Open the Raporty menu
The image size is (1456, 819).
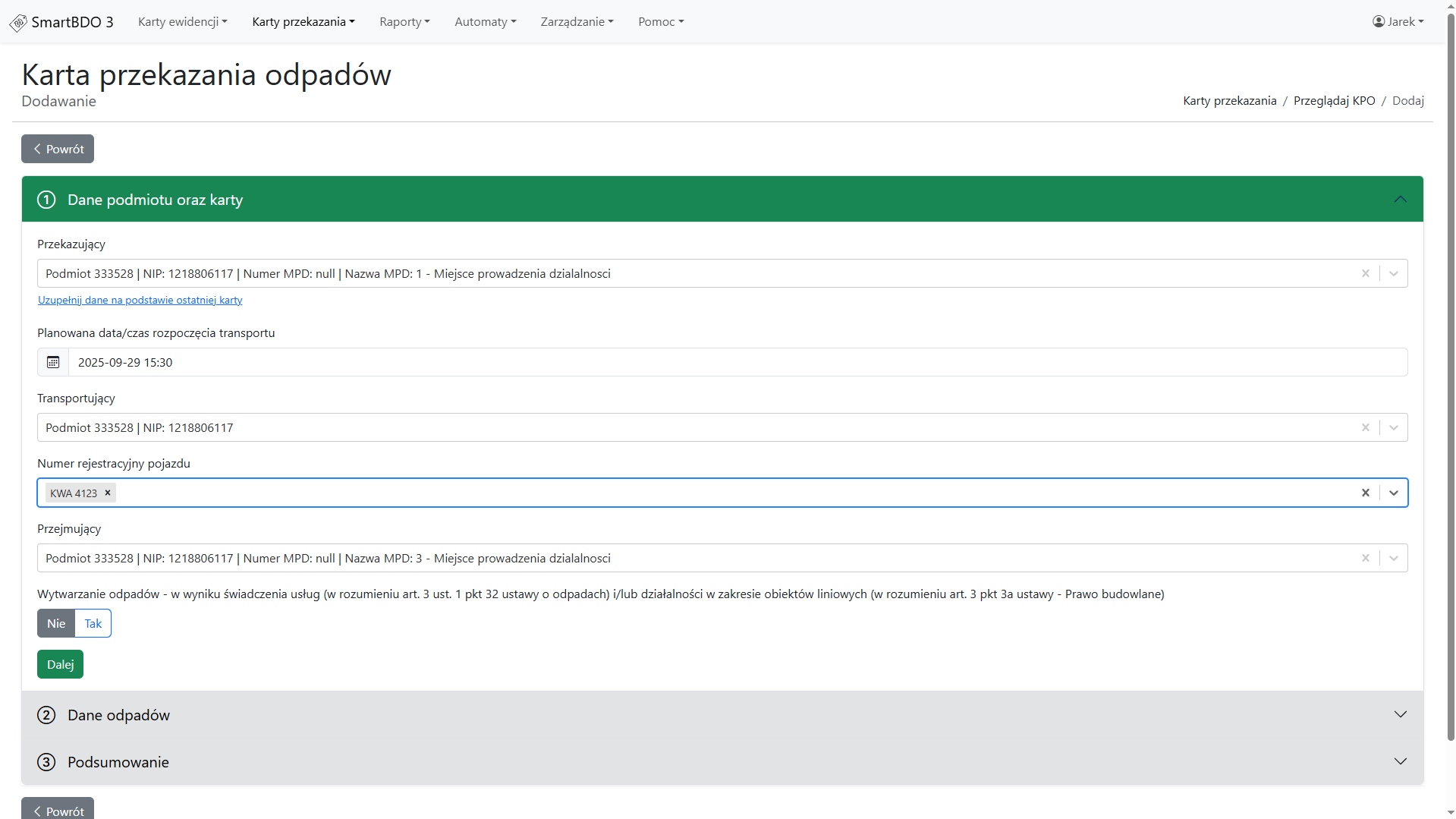point(404,21)
